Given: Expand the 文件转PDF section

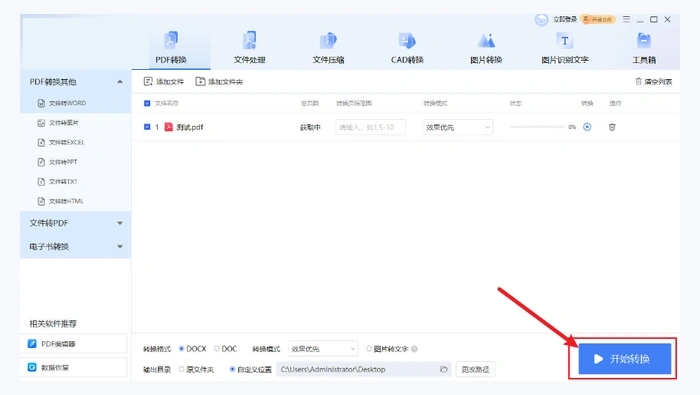Looking at the screenshot, I should 75,223.
